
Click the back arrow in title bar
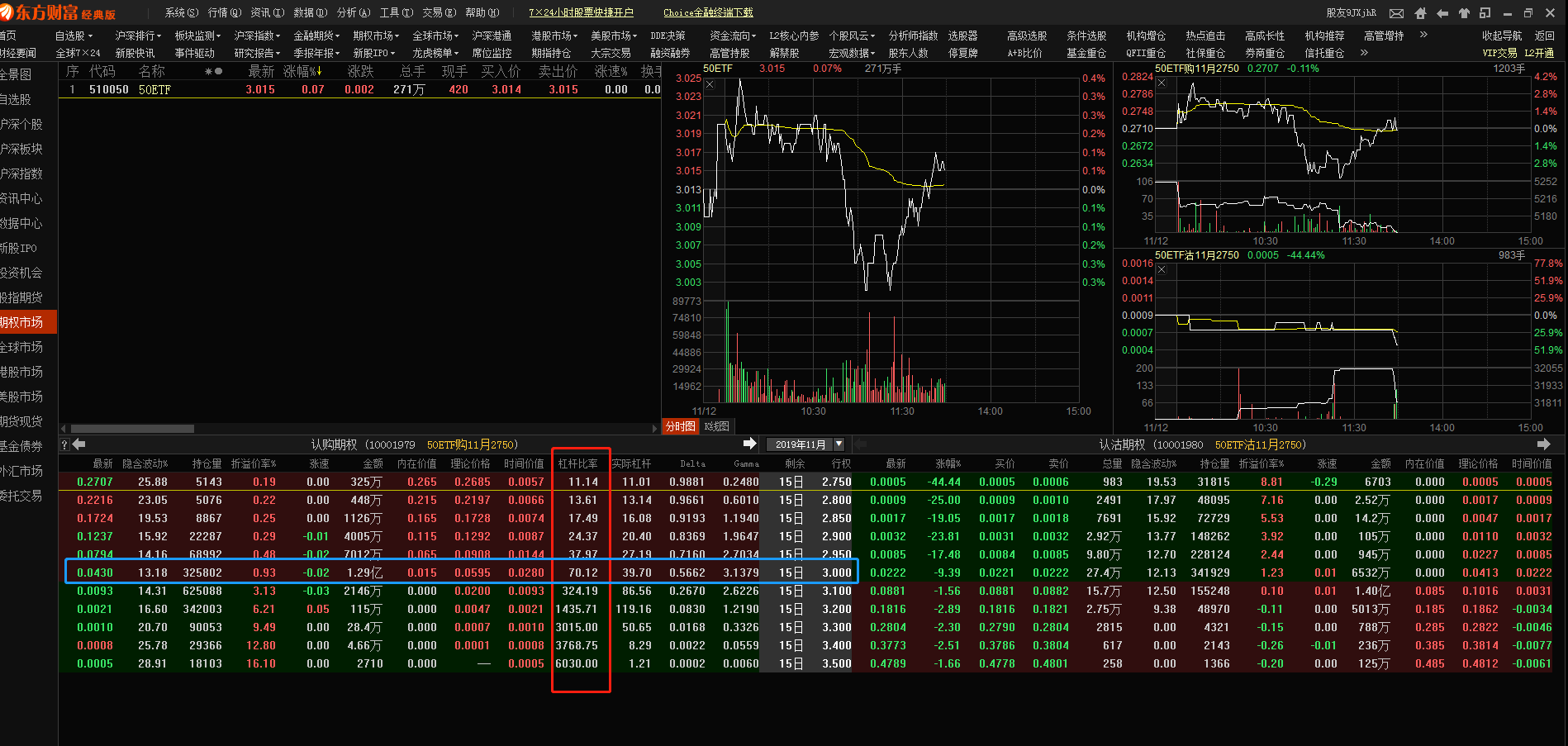(1442, 13)
